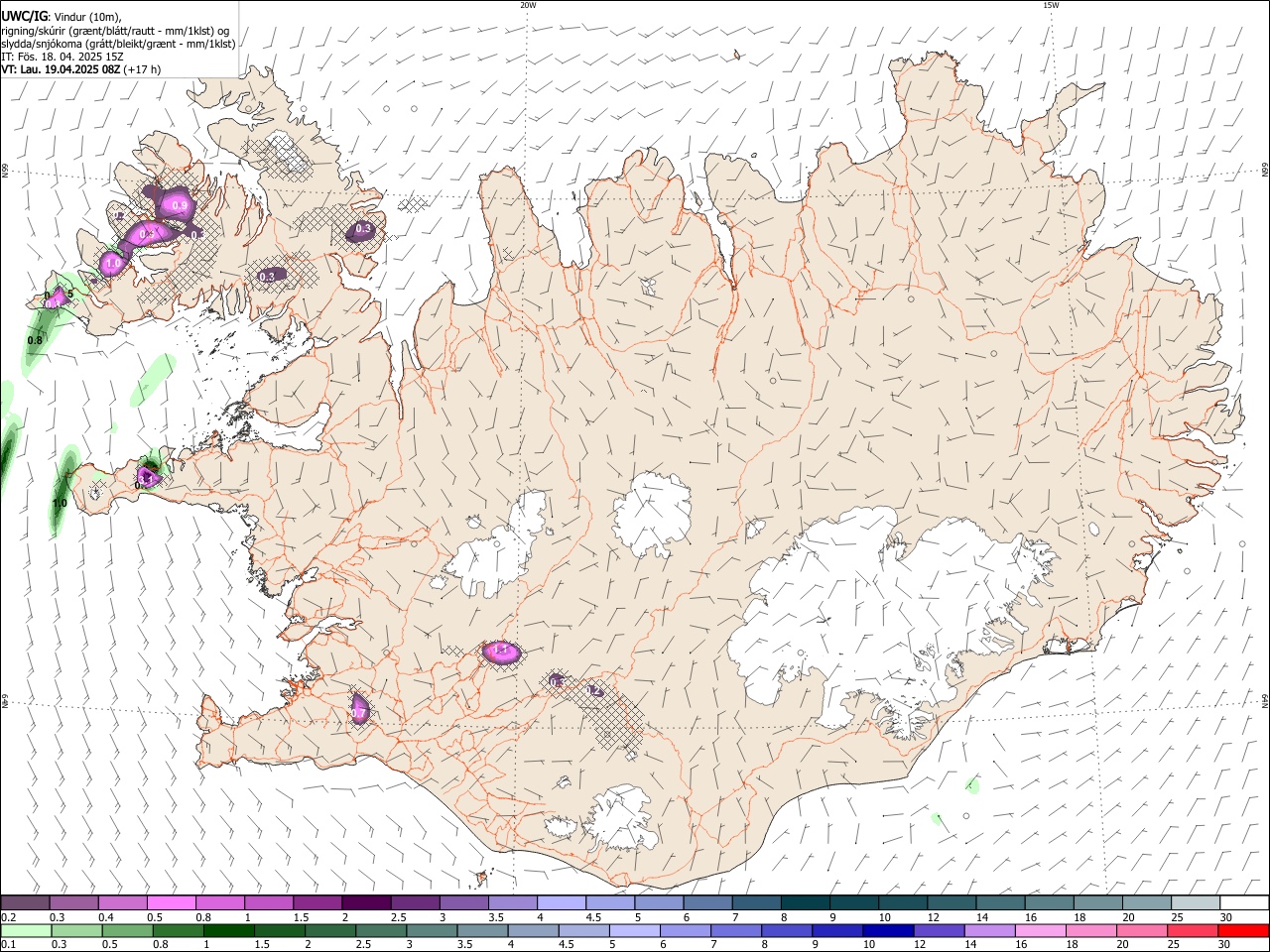This screenshot has height=952, width=1270.
Task: Click the 'rigning/skúrir' legend description line
Action: (x=115, y=31)
